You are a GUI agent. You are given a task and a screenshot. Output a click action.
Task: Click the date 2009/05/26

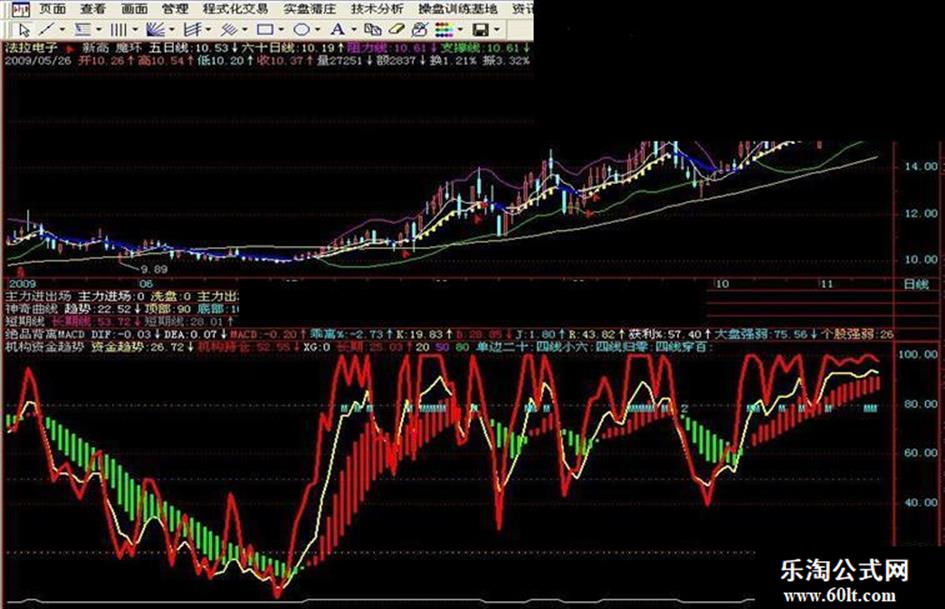pos(39,60)
